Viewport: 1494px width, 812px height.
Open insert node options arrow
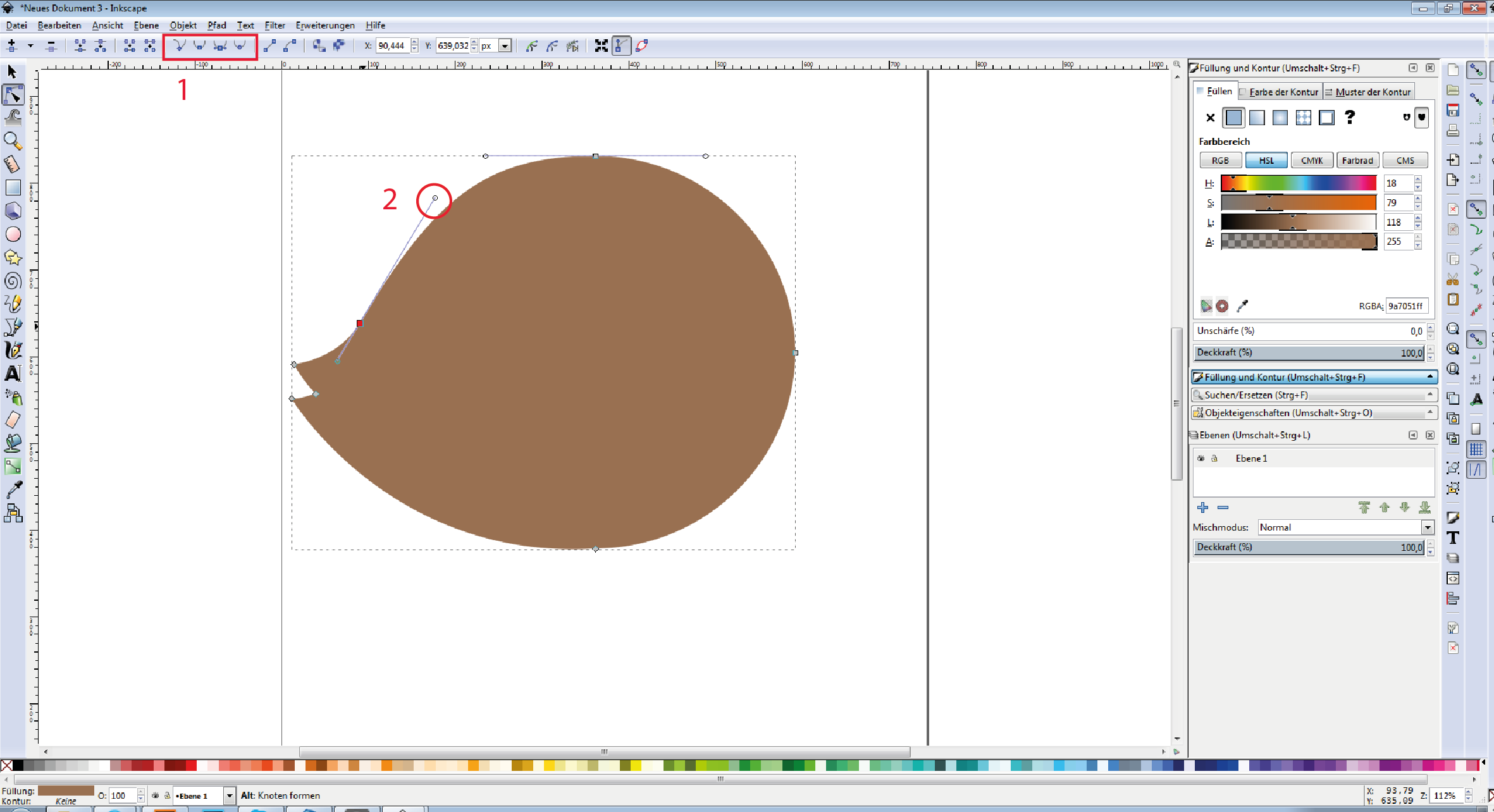tap(30, 46)
